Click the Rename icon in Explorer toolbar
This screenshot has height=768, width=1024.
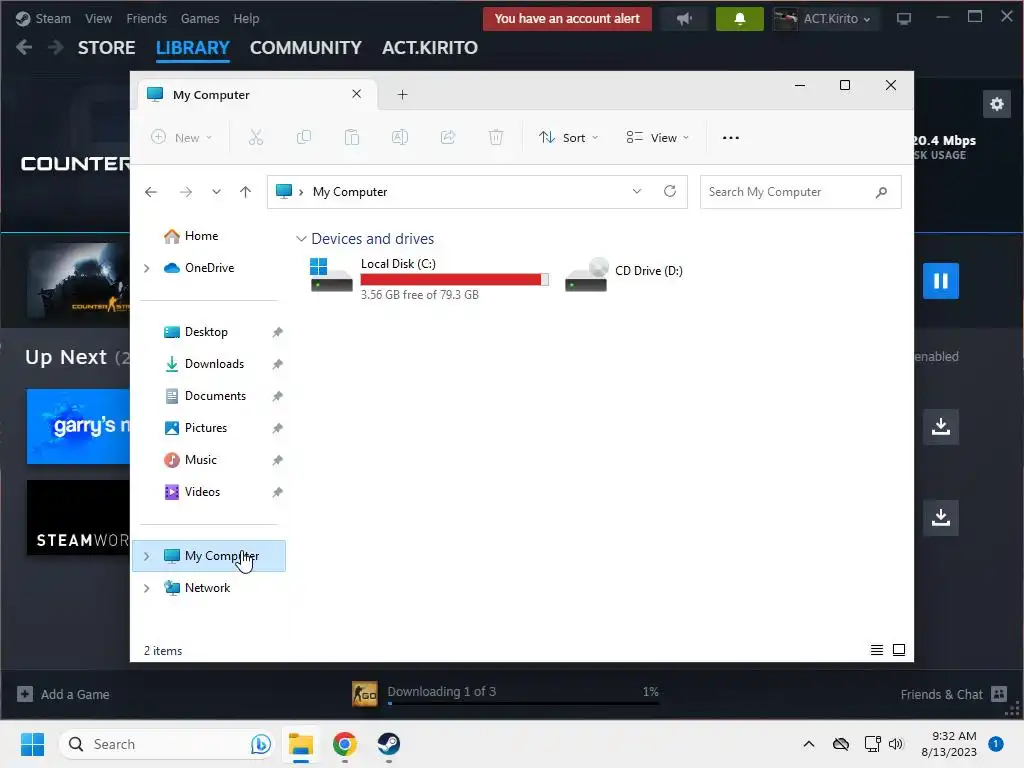pyautogui.click(x=400, y=137)
